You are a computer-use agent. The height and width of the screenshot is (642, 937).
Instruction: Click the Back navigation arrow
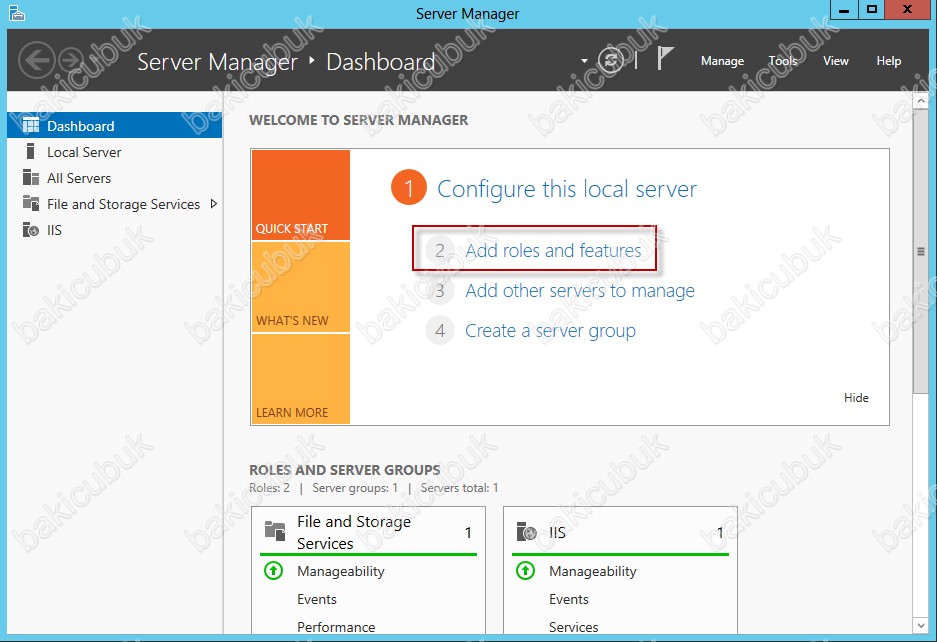[x=37, y=60]
